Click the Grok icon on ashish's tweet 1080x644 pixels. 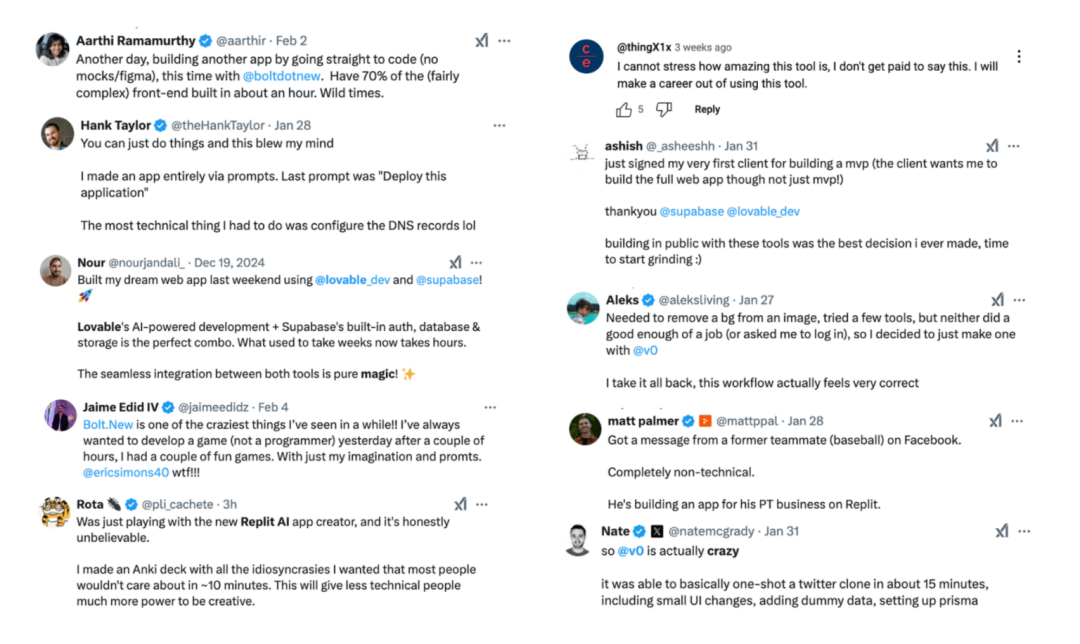point(992,146)
